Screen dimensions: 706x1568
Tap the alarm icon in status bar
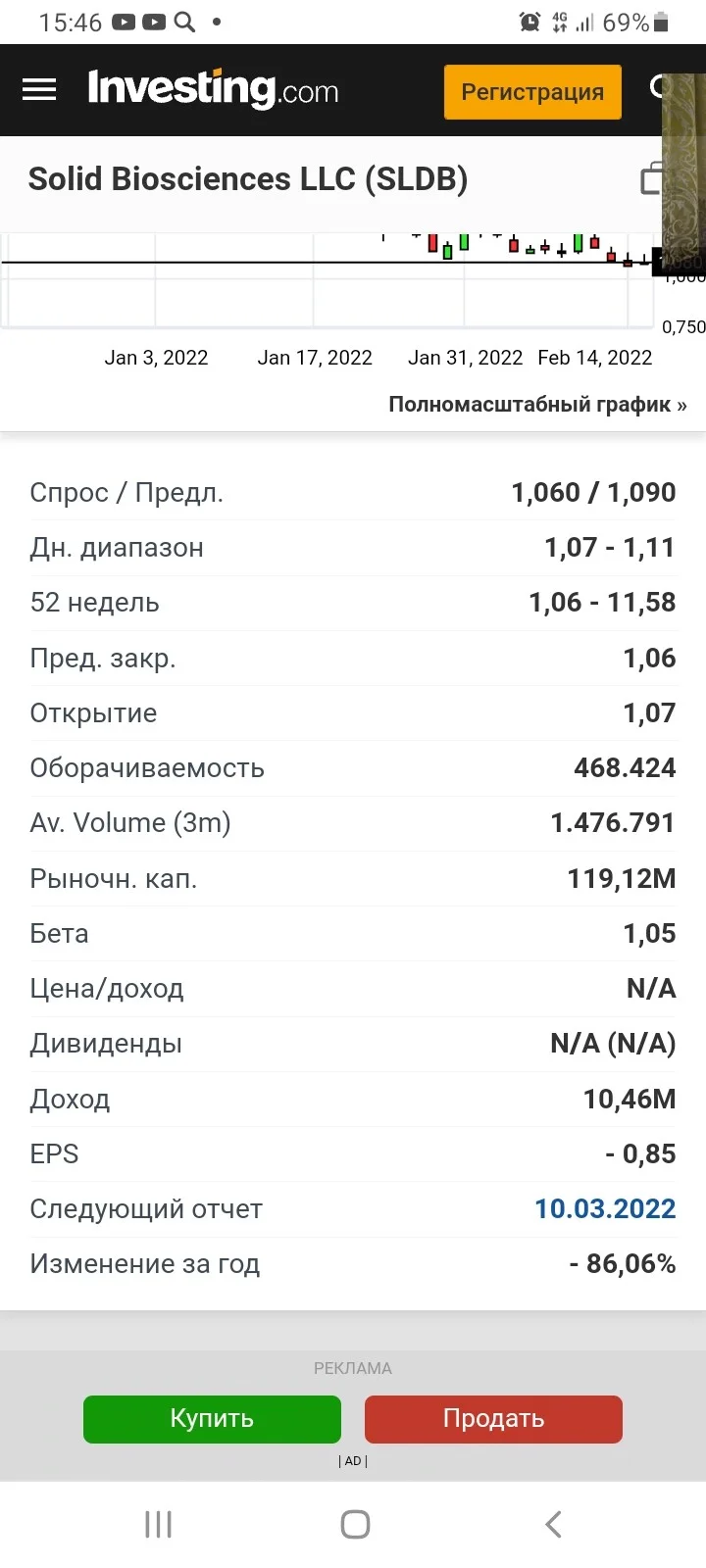[x=529, y=22]
